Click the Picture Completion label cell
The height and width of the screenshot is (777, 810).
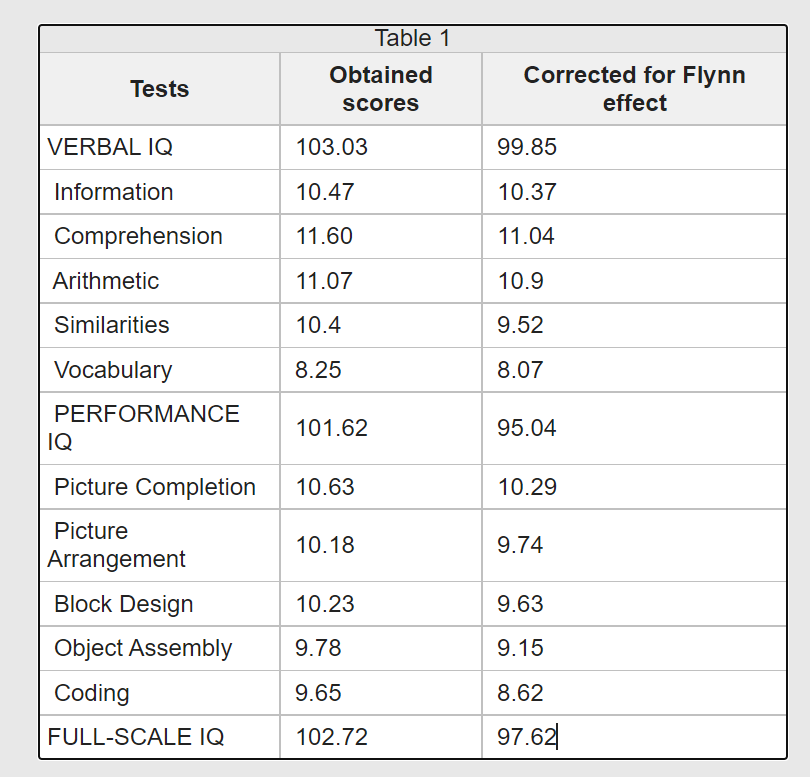(x=154, y=487)
